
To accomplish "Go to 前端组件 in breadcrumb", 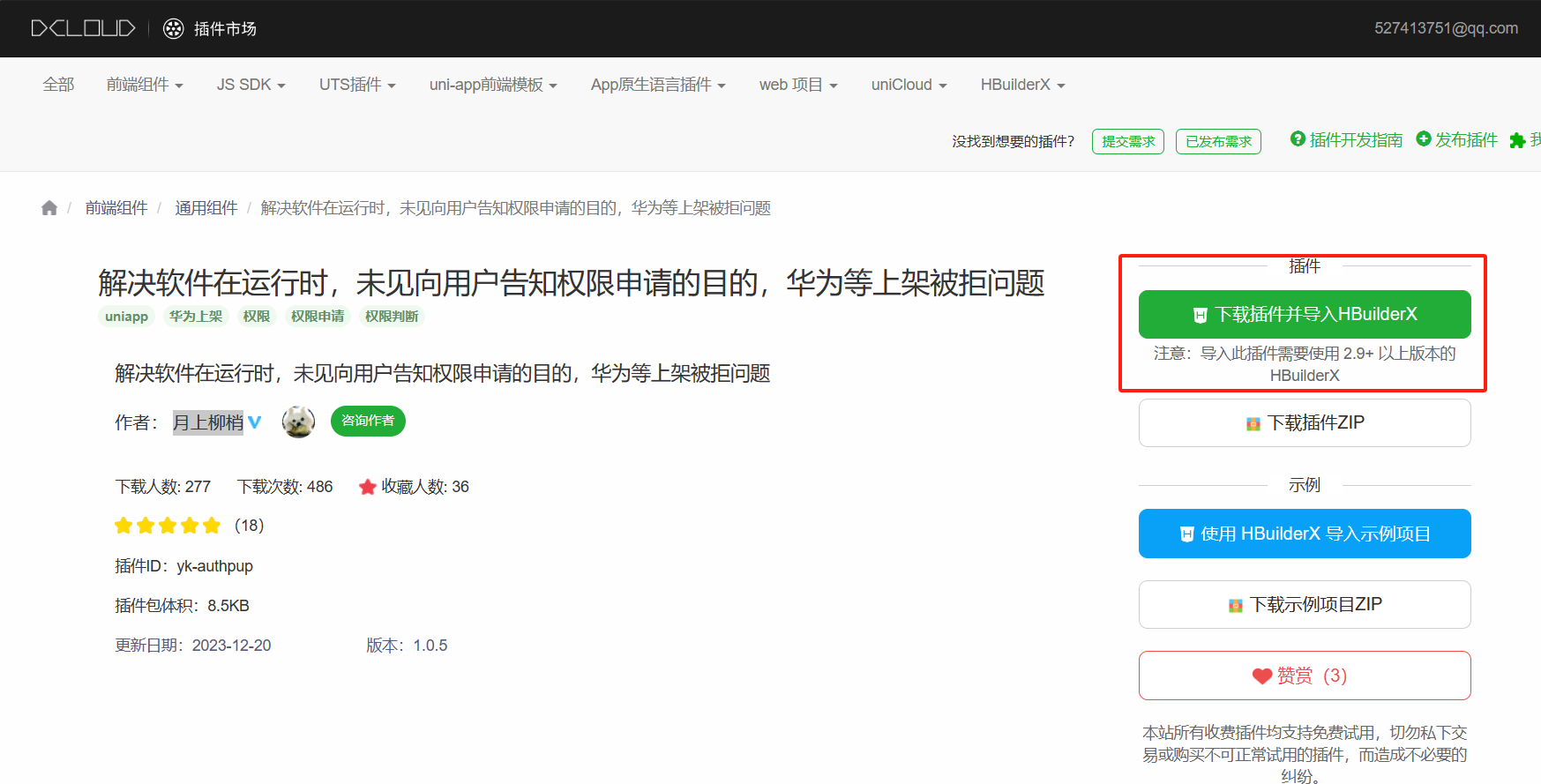I will coord(116,208).
